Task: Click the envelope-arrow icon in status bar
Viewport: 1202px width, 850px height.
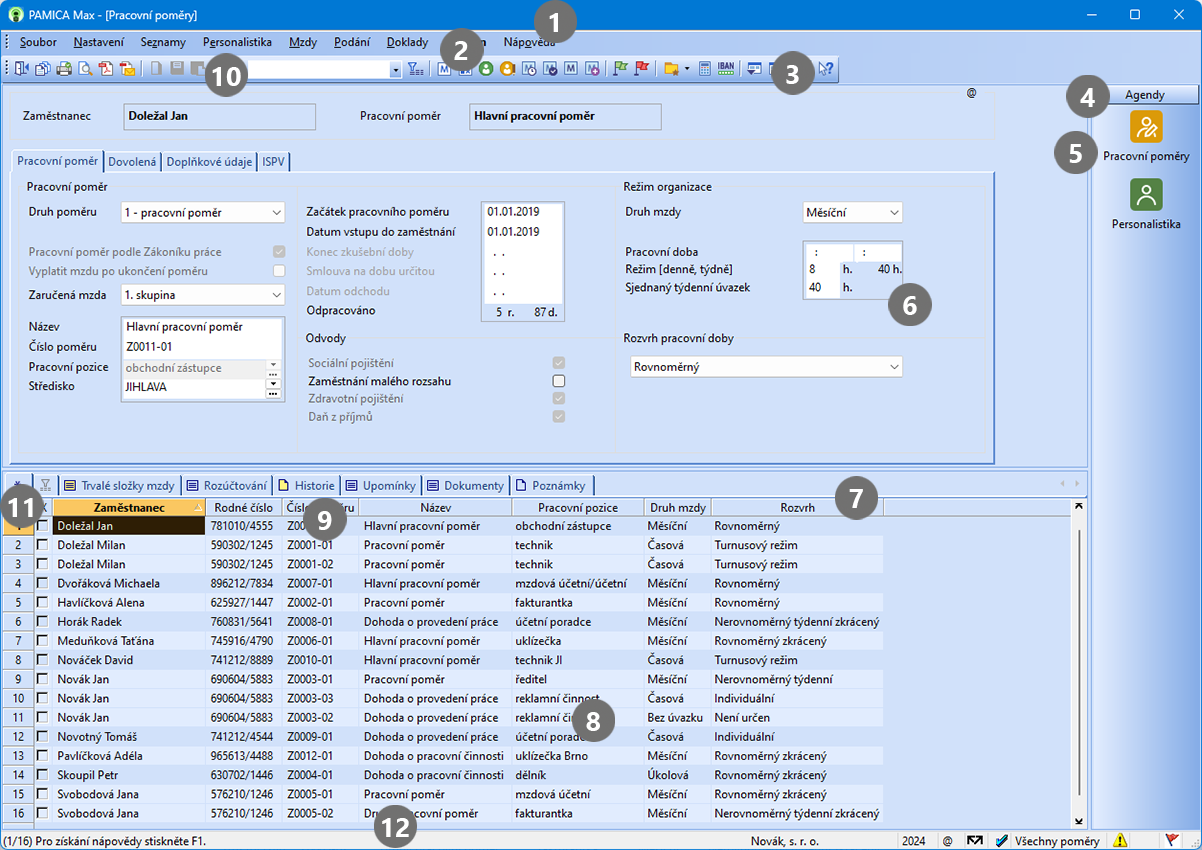Action: (x=975, y=840)
